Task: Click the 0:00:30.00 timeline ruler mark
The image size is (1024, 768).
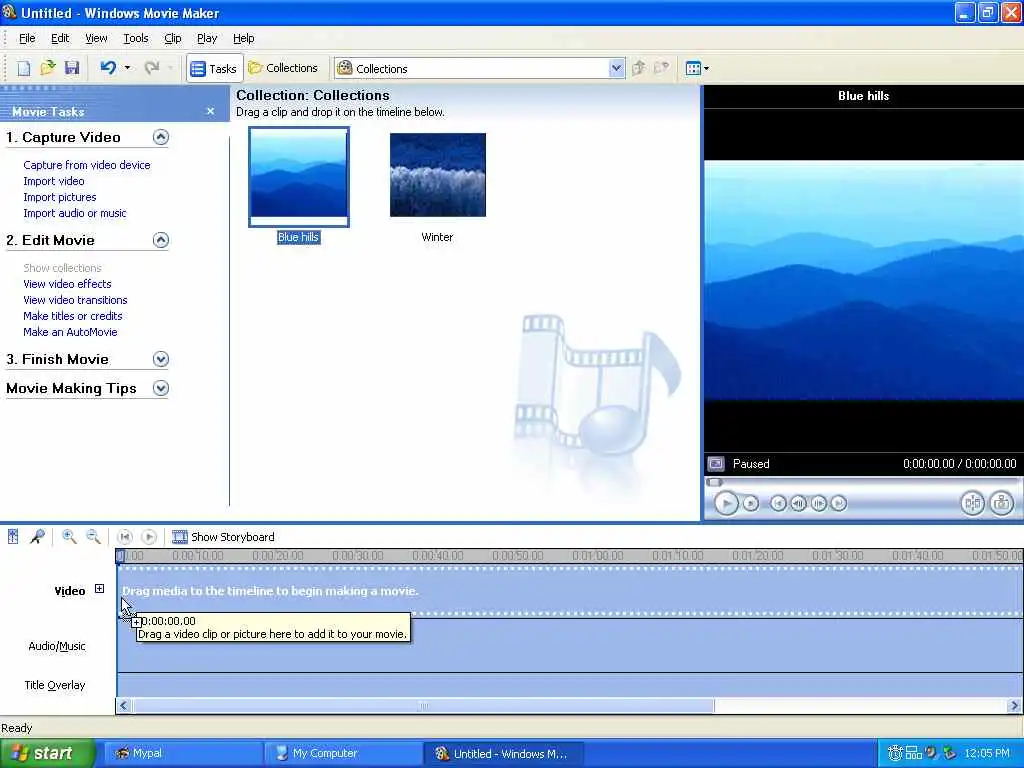Action: coord(357,556)
